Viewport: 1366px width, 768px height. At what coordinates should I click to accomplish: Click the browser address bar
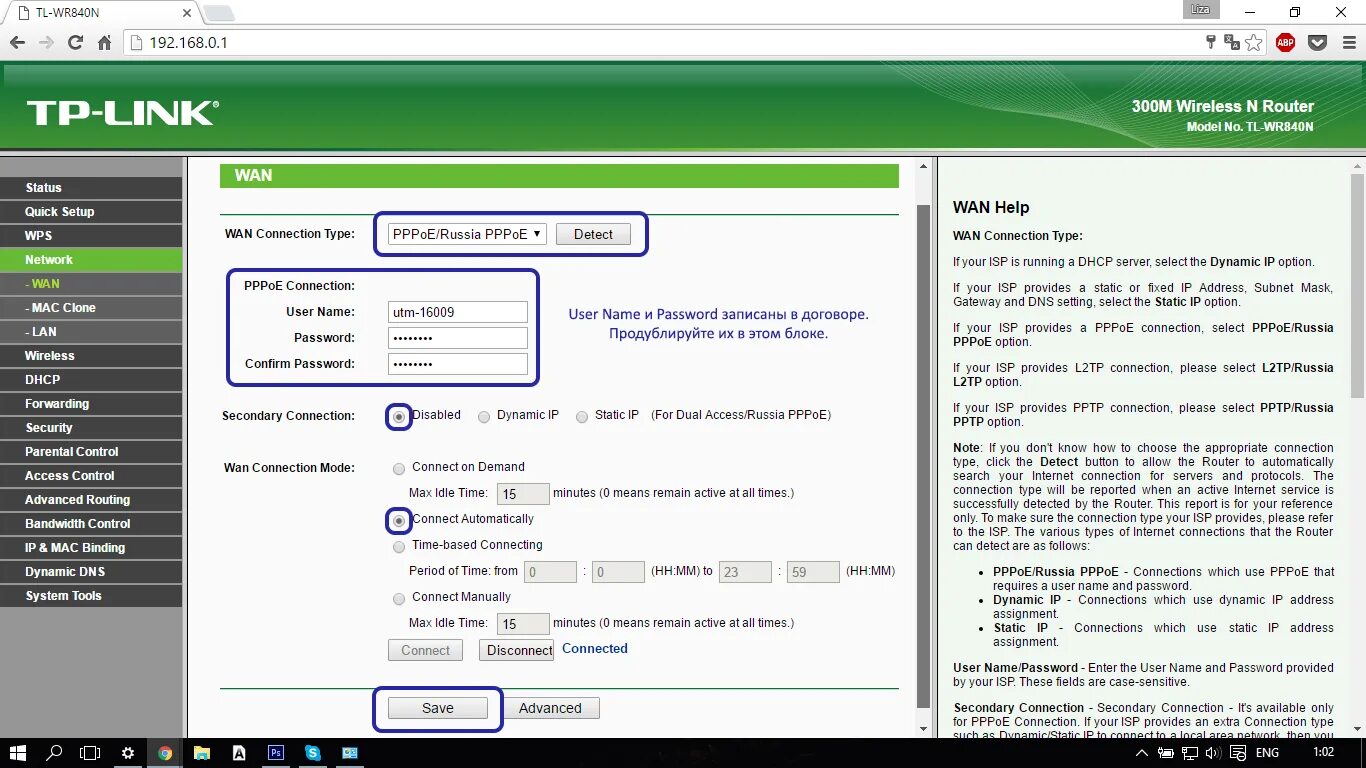[660, 43]
